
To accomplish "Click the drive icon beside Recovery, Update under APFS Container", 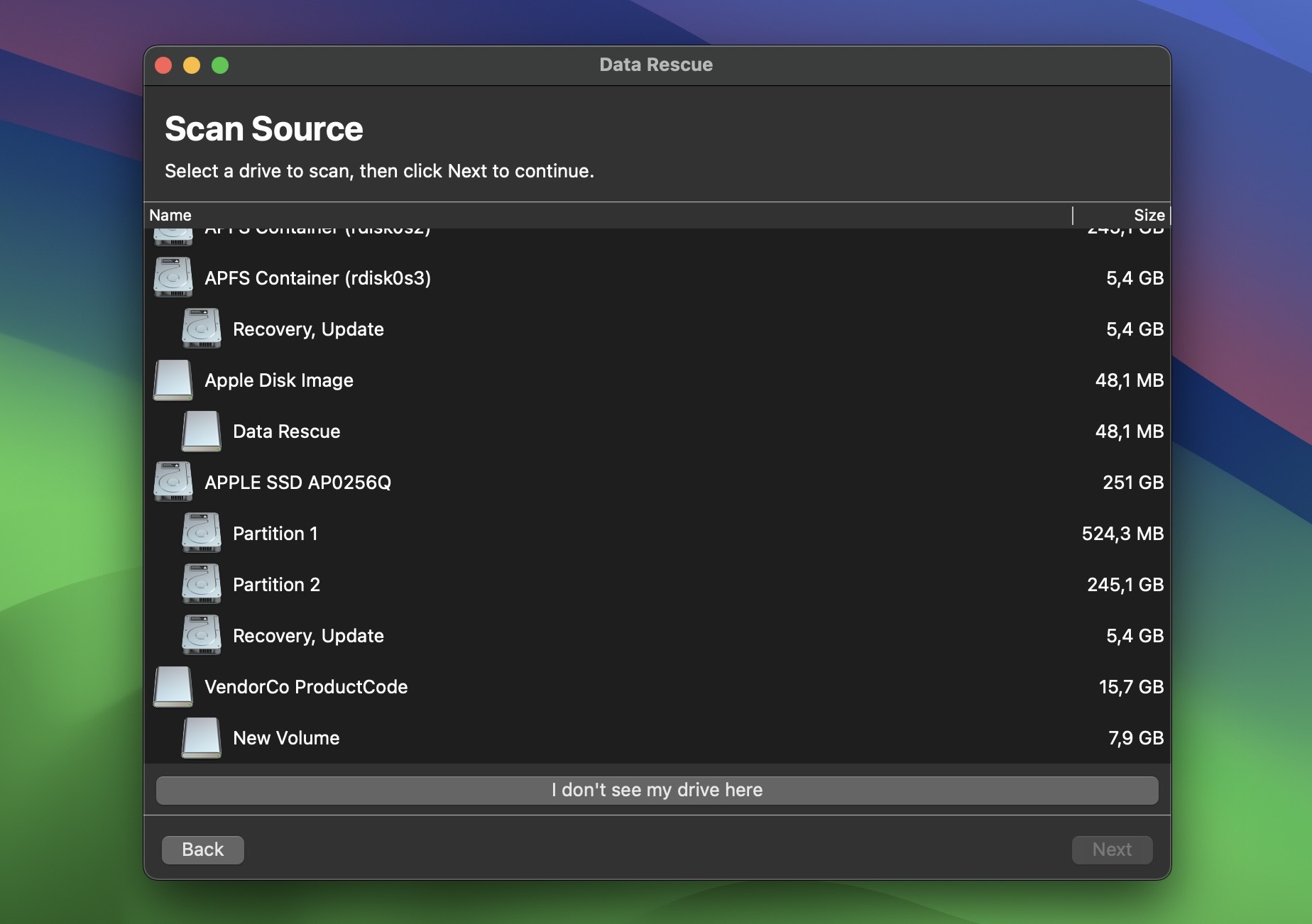I will pyautogui.click(x=202, y=329).
